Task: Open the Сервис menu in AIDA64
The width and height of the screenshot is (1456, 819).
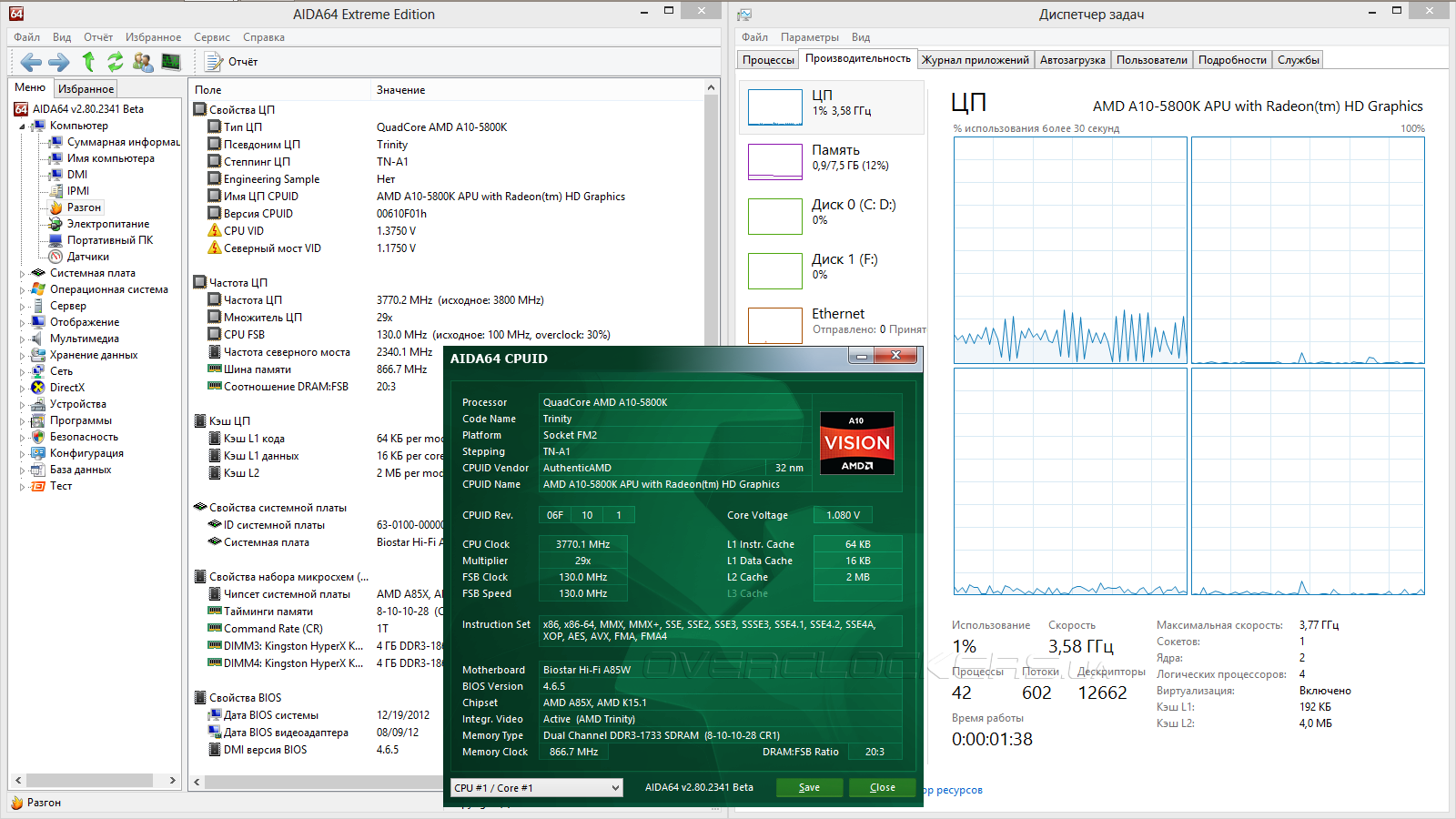Action: tap(211, 37)
